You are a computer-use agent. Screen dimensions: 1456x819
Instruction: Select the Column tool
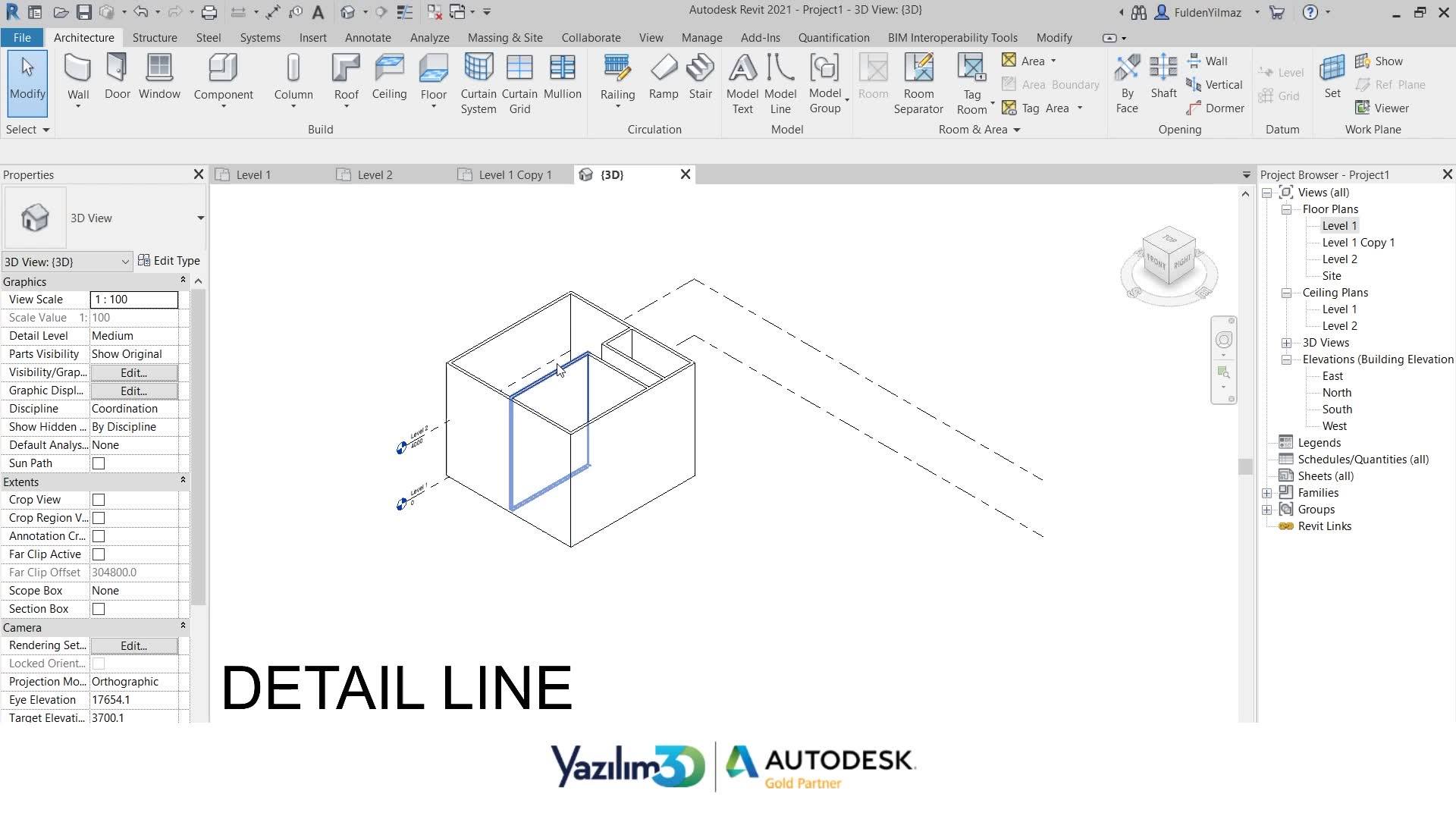(x=293, y=80)
